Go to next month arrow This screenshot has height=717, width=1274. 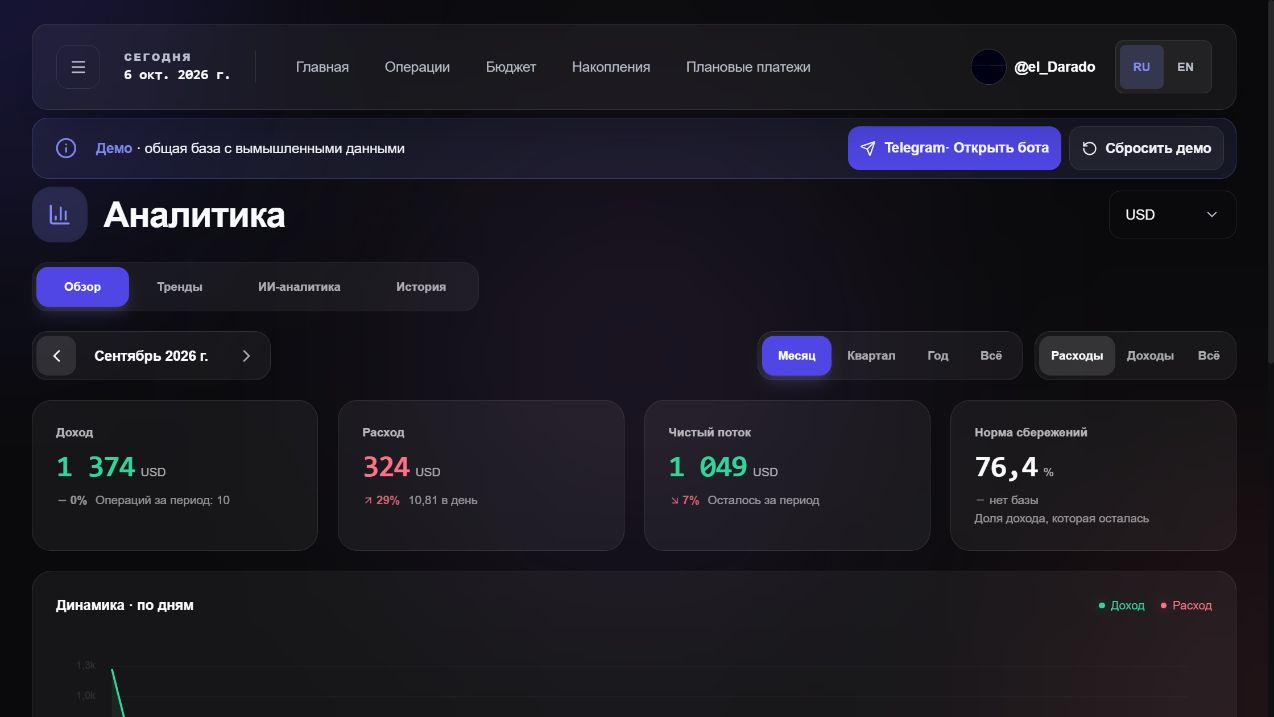click(x=246, y=356)
